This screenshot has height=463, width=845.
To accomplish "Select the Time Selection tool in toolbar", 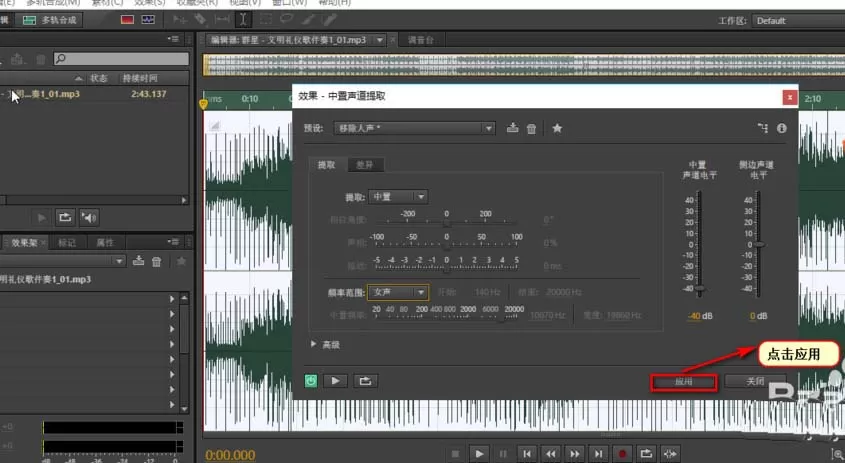I will coord(244,20).
